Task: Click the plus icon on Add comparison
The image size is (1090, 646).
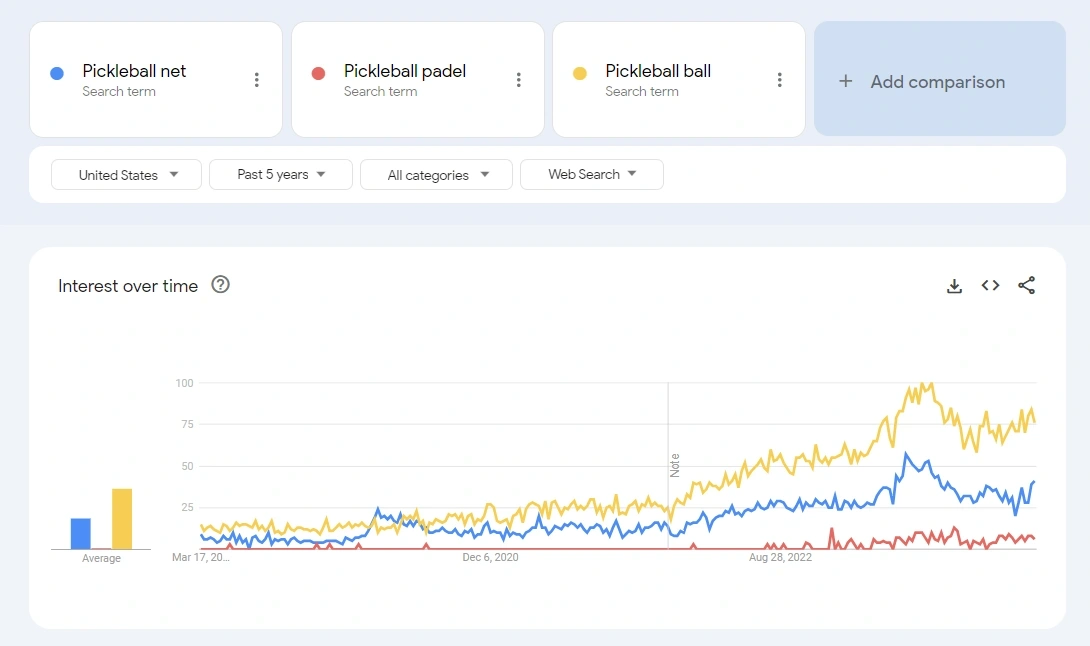Action: pos(847,81)
